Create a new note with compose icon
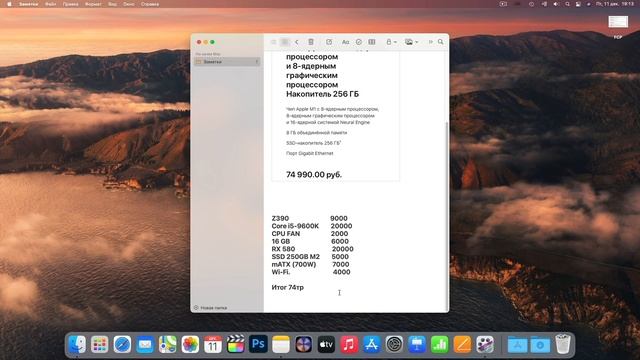 point(329,42)
